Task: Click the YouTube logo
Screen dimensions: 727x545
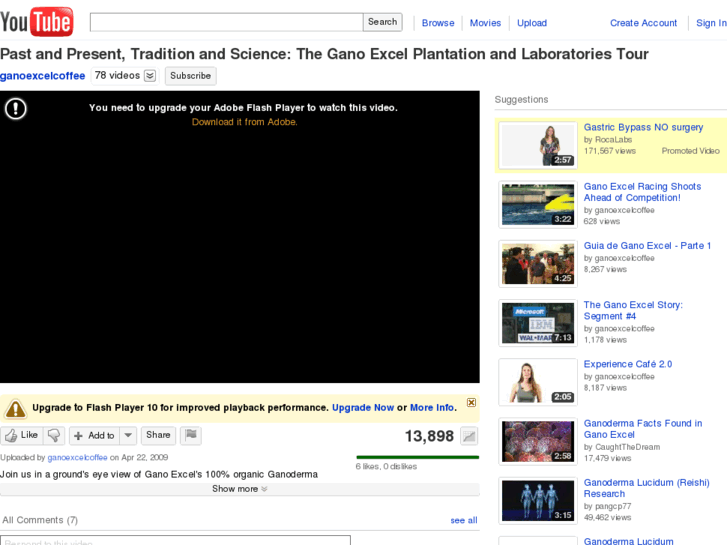Action: point(37,21)
